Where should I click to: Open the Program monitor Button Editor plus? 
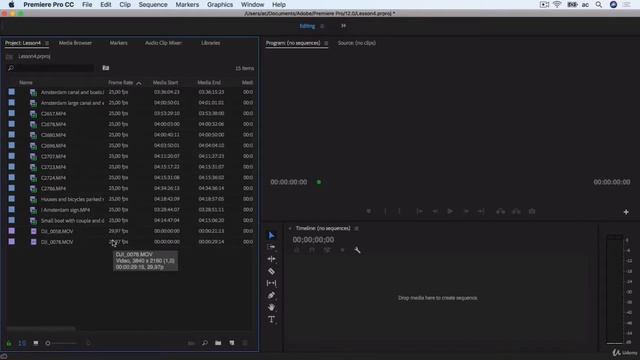click(x=626, y=212)
